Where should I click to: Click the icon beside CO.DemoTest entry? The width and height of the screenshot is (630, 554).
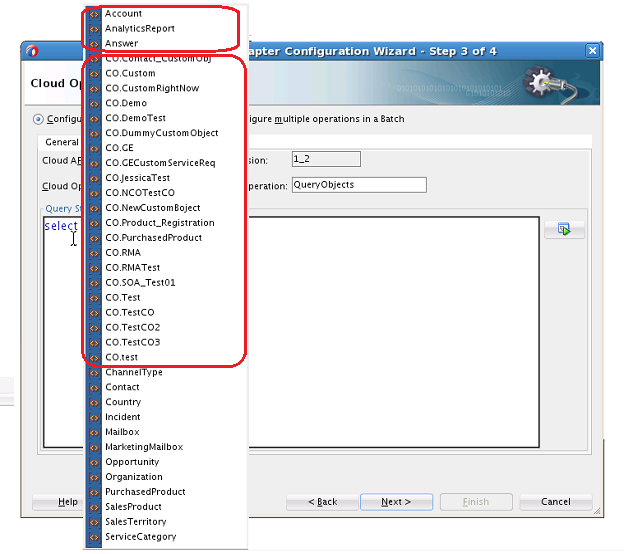click(x=94, y=119)
